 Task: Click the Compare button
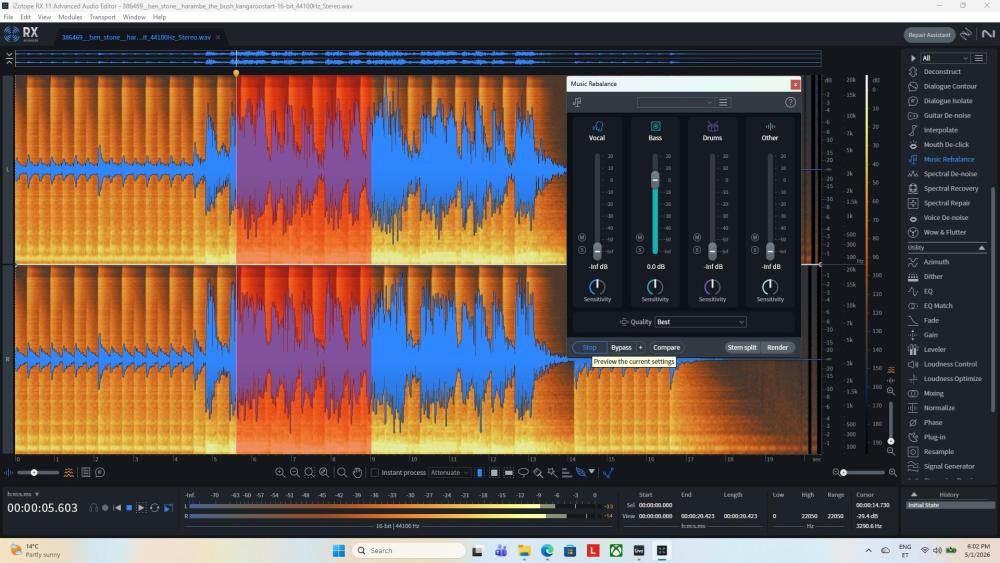point(666,347)
